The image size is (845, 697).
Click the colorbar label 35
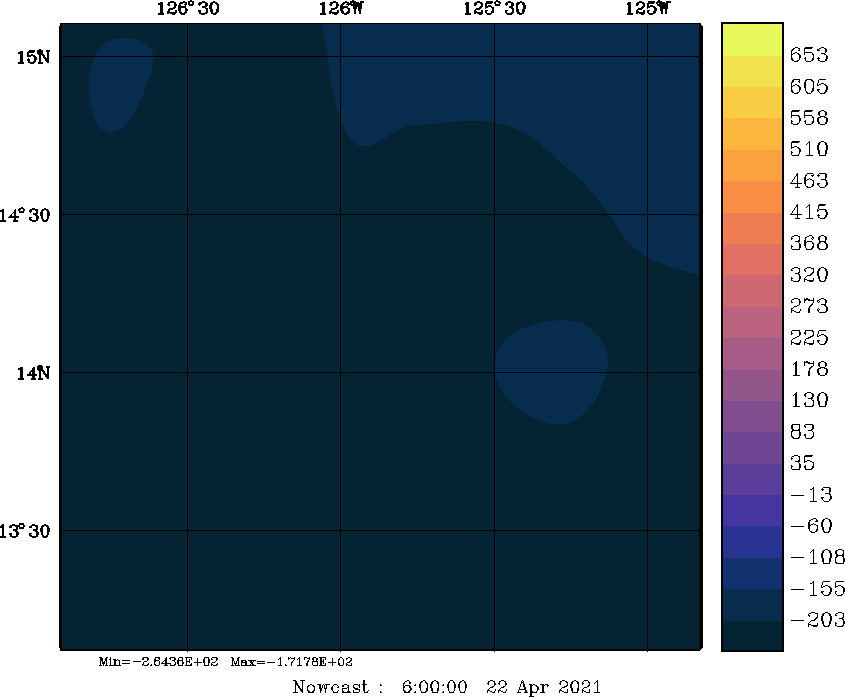click(802, 463)
